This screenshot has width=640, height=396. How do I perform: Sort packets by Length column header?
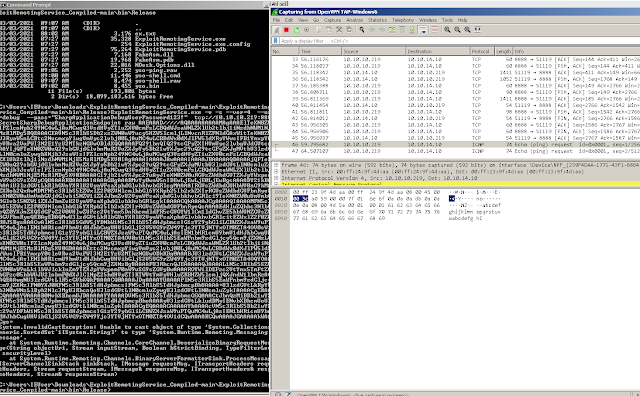coord(503,51)
